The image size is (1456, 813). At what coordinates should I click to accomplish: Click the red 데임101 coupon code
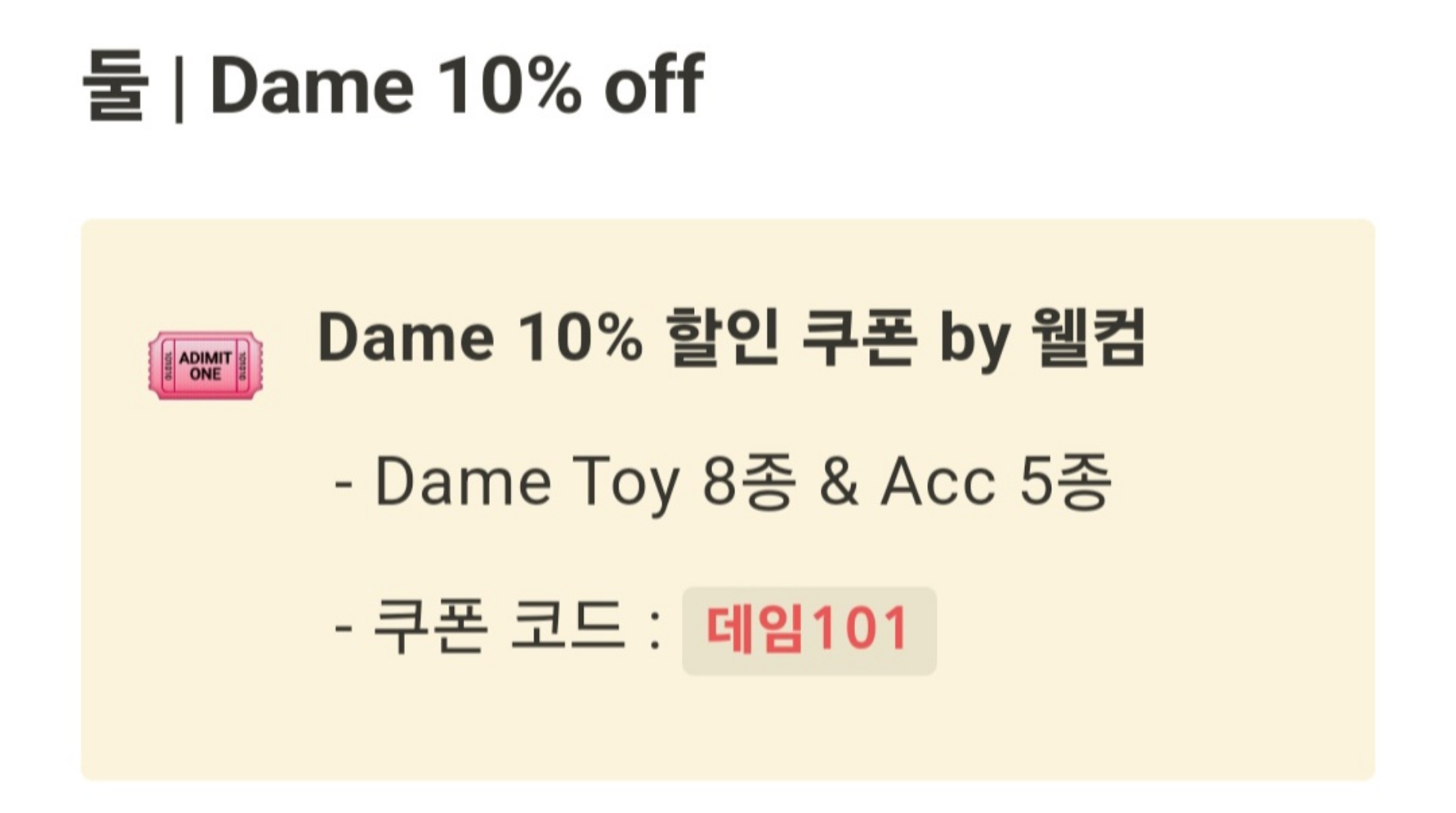click(808, 630)
